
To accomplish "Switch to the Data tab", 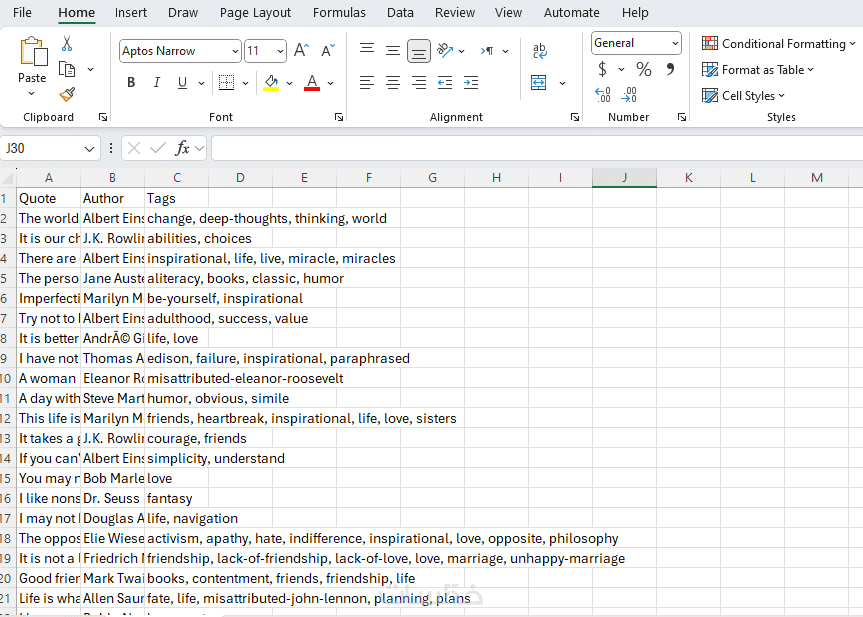I will click(x=400, y=13).
